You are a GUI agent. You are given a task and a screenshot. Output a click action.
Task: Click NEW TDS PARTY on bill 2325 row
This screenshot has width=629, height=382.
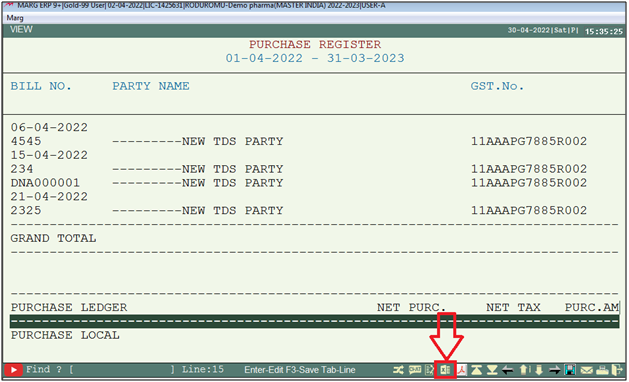coord(233,211)
